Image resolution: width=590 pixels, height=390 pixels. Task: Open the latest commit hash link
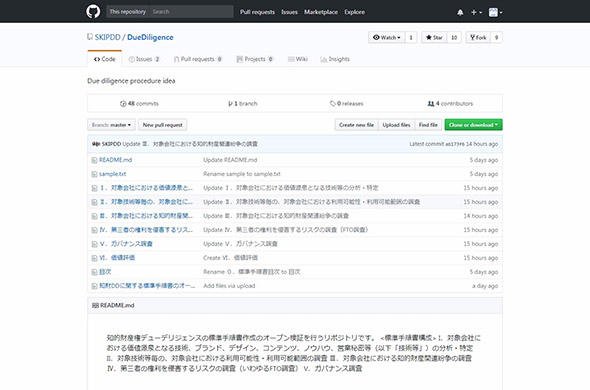[x=455, y=144]
